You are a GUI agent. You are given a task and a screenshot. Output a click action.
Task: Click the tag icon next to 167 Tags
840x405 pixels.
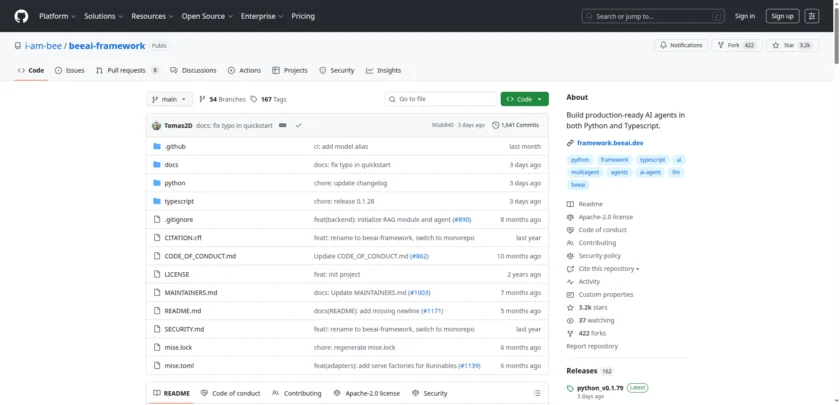pos(254,99)
